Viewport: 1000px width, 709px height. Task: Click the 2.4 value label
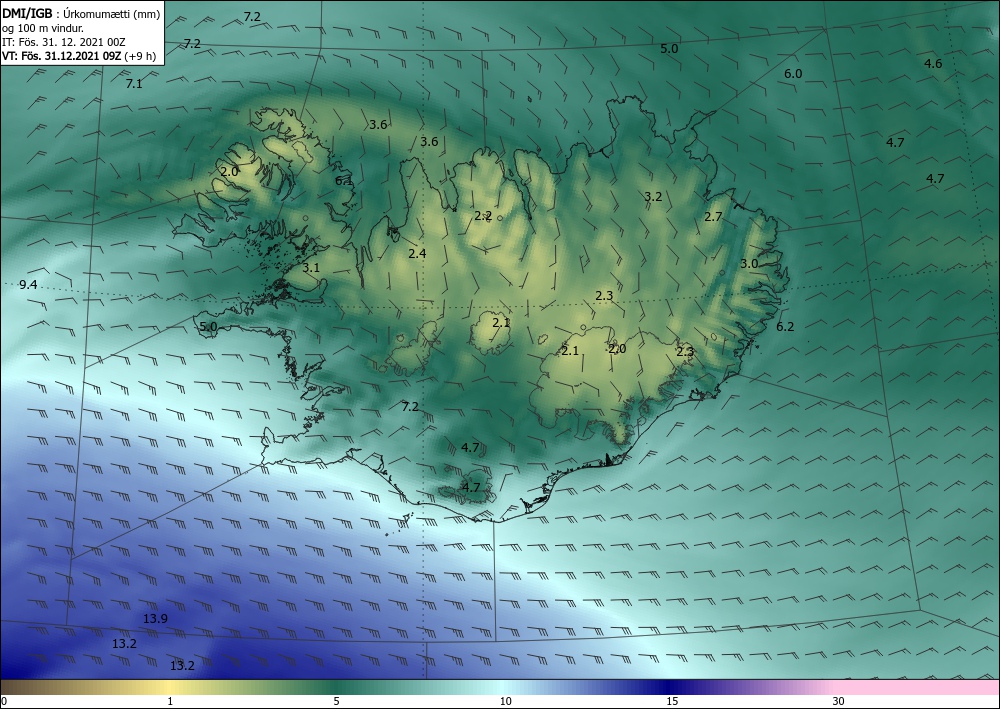coord(417,254)
